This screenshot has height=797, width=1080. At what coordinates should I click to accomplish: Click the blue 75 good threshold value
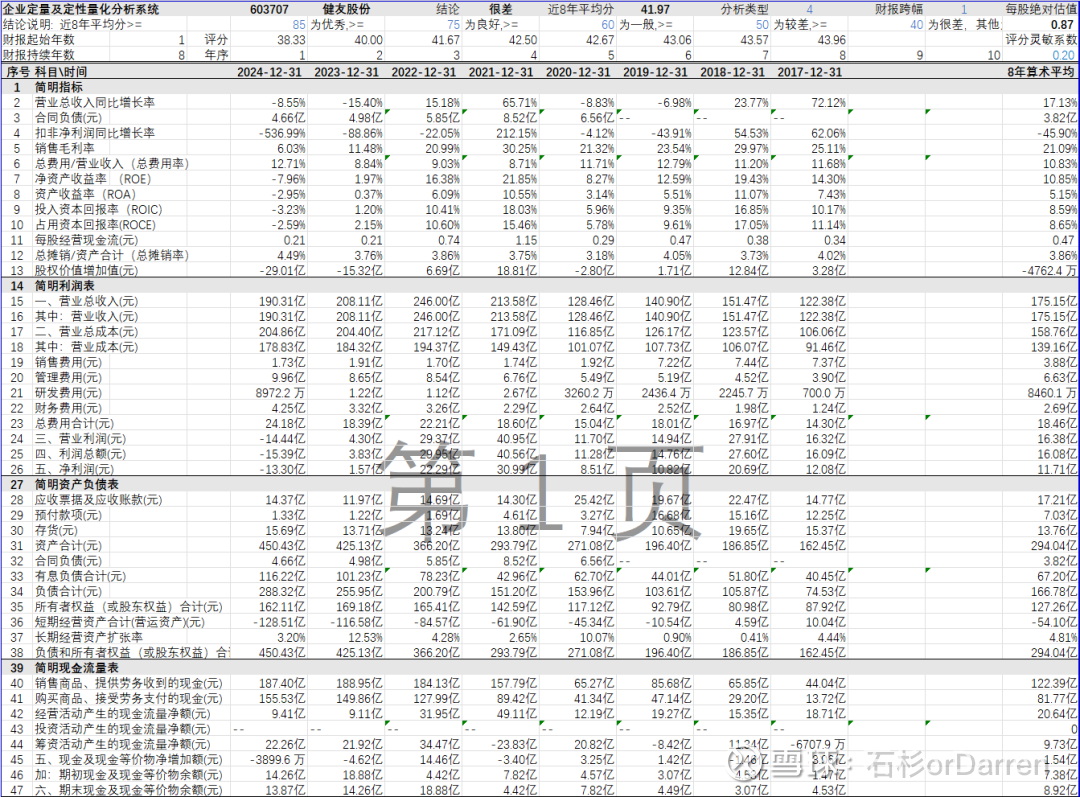click(x=453, y=24)
